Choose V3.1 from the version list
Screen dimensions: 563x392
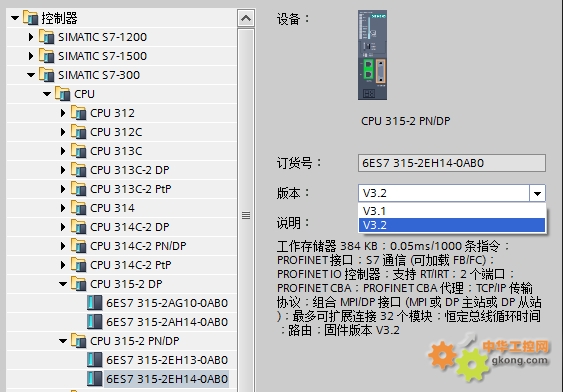click(452, 211)
